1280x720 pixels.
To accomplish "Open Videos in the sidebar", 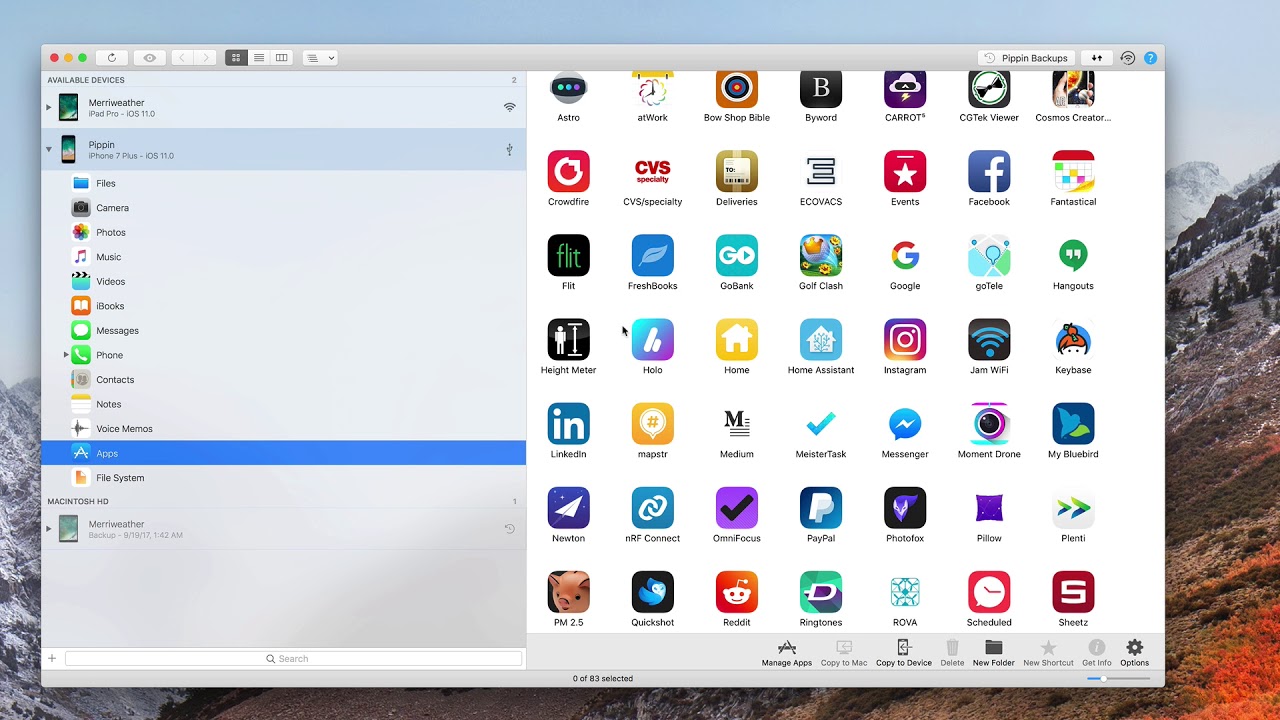I will pyautogui.click(x=284, y=281).
